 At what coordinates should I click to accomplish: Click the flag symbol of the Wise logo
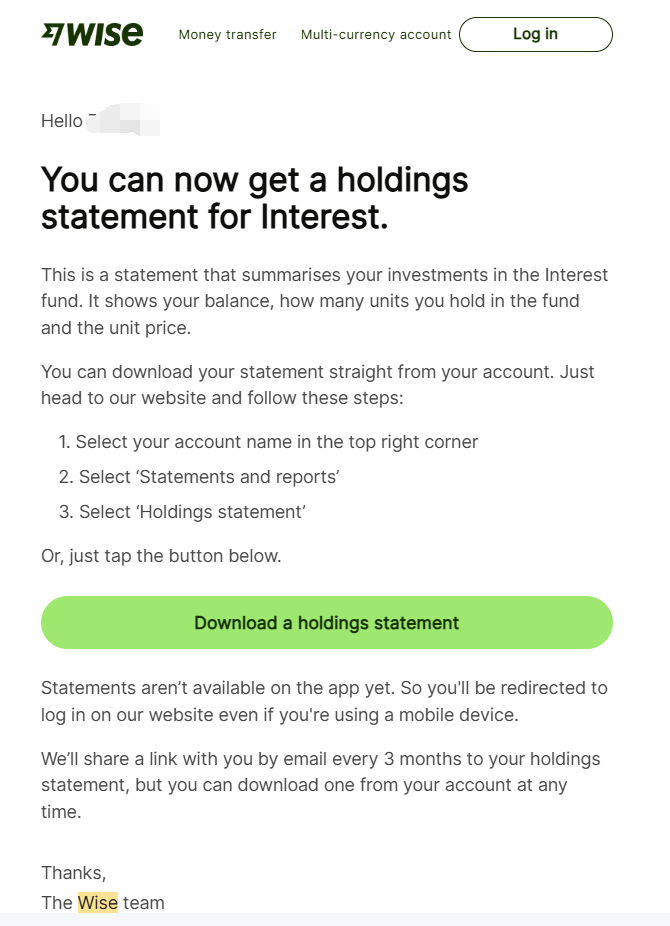(52, 34)
